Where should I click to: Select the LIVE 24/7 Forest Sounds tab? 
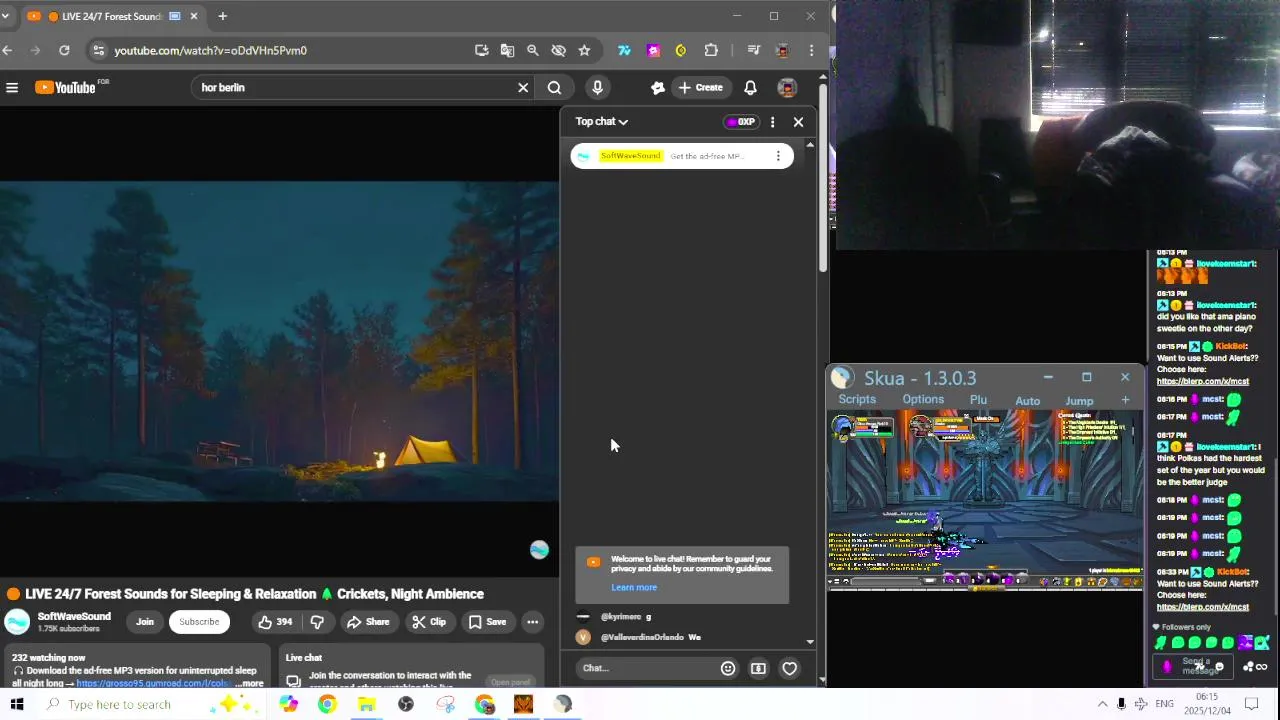point(112,16)
